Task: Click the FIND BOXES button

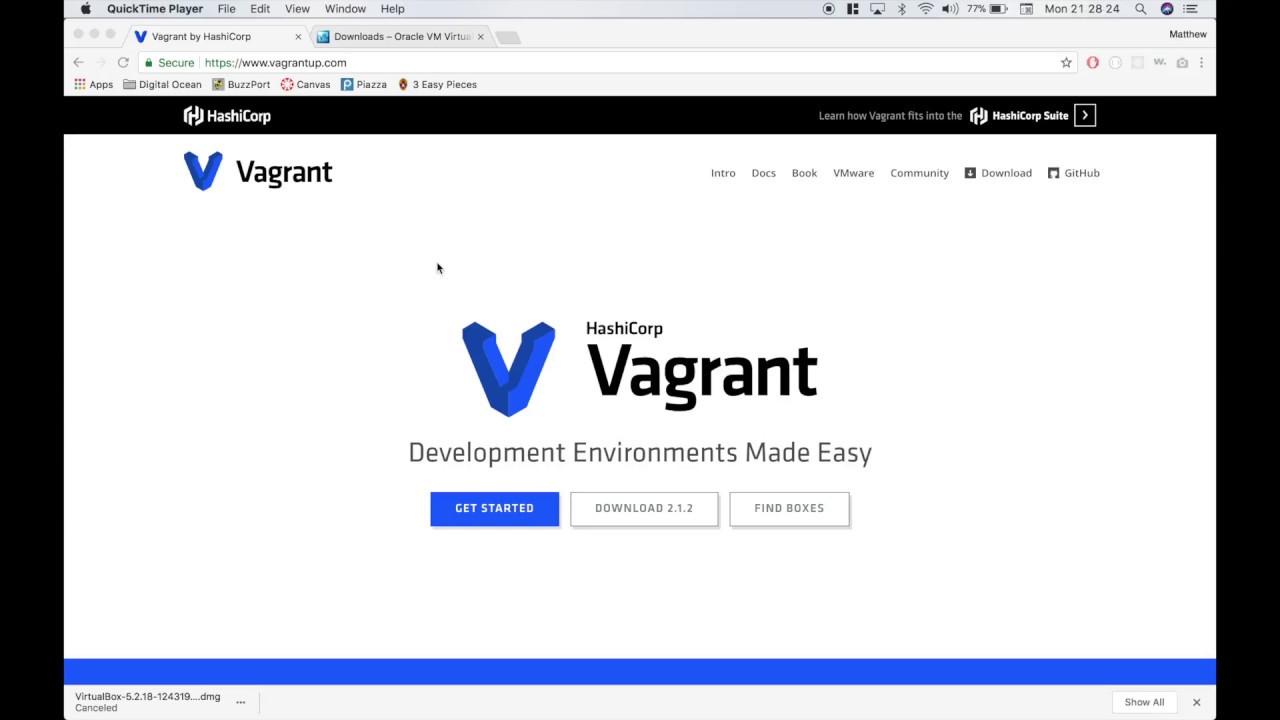Action: point(789,508)
